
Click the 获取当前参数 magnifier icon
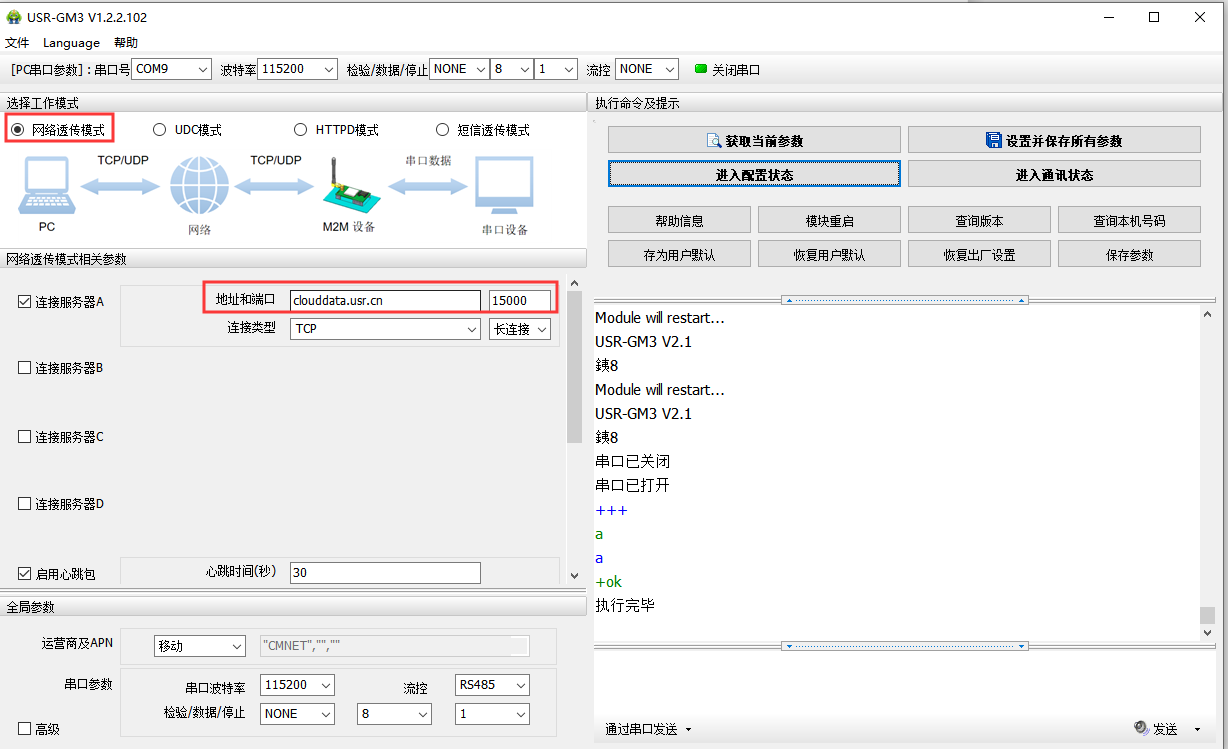714,141
